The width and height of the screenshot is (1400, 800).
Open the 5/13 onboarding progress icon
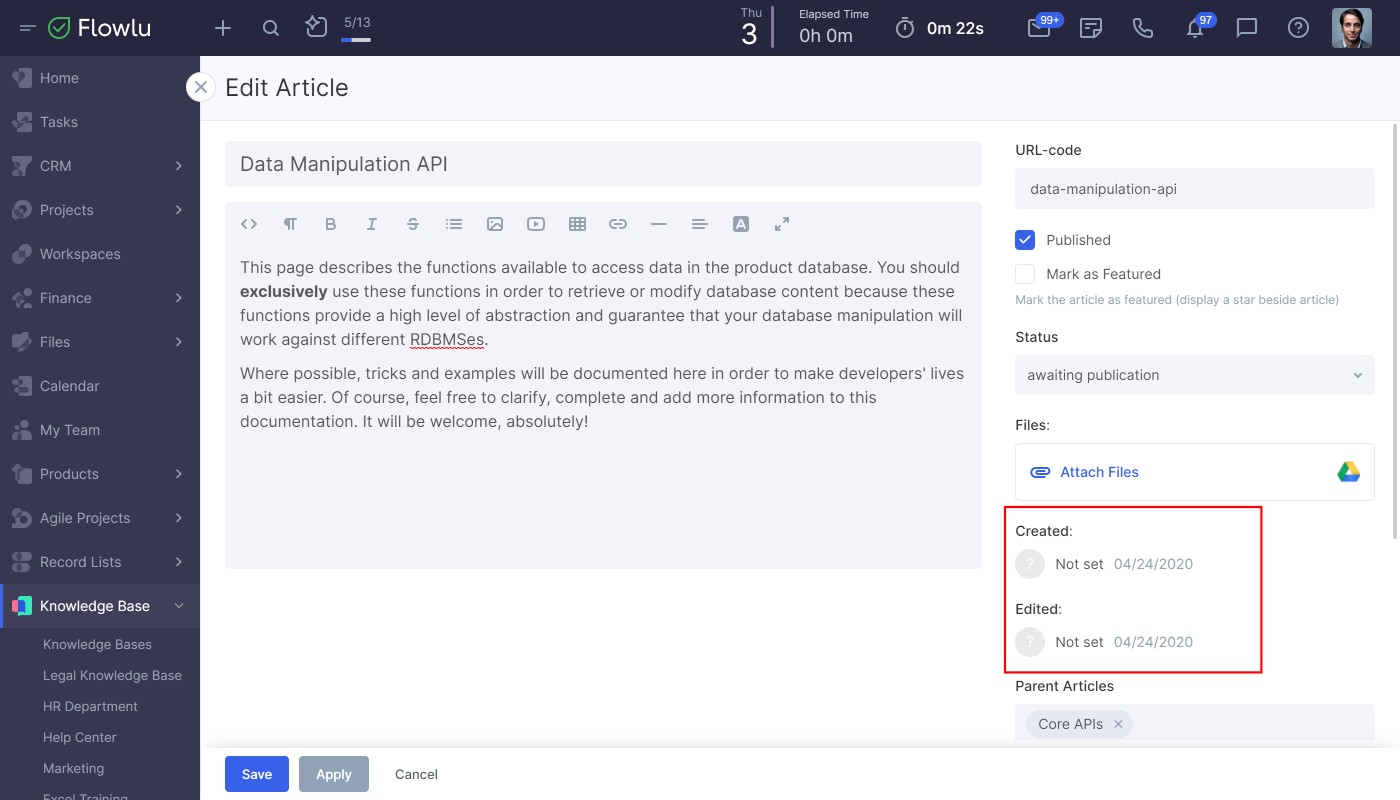point(317,27)
